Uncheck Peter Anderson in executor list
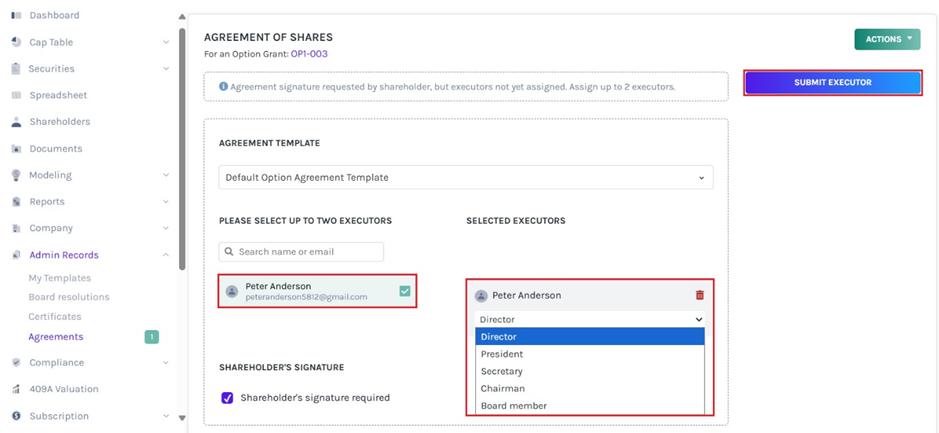The width and height of the screenshot is (939, 433). tap(405, 291)
